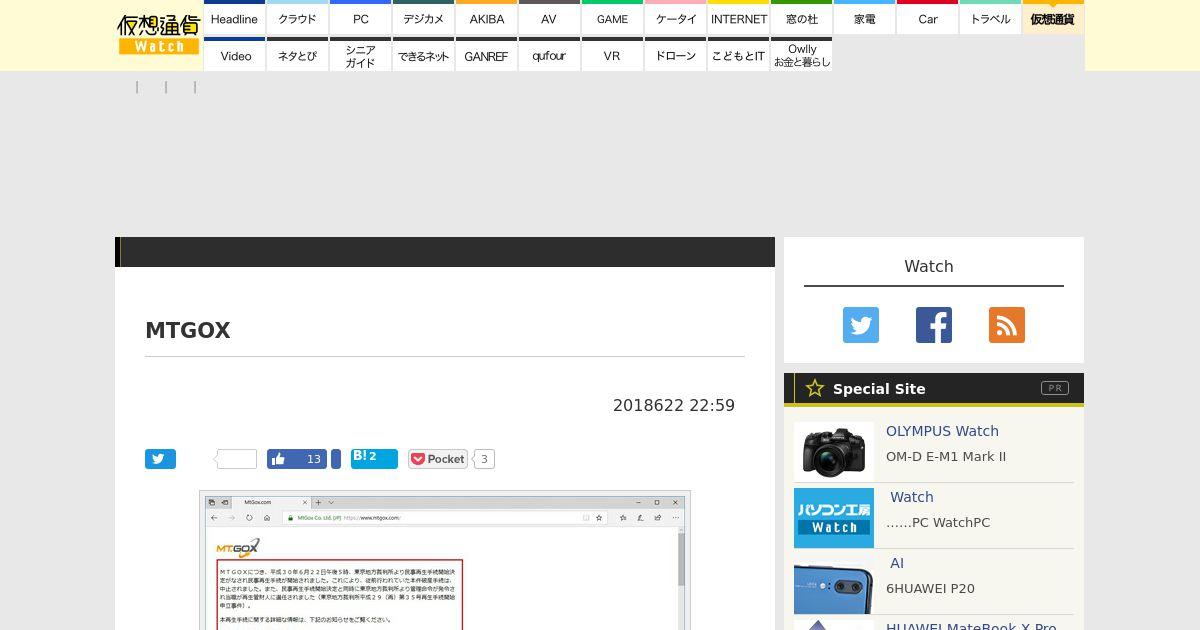
Task: Open the クラウド navigation tab
Action: 298,17
